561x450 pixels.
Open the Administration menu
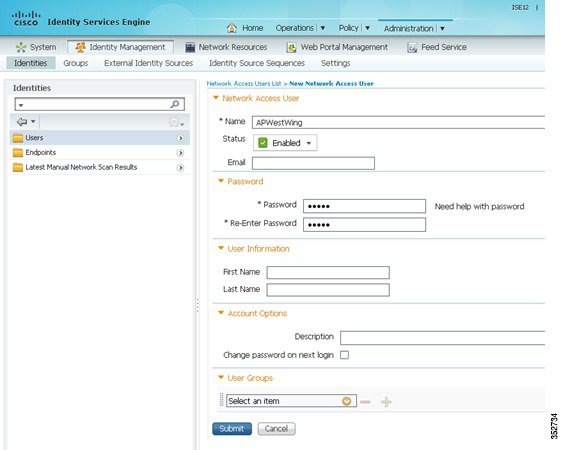[x=414, y=28]
